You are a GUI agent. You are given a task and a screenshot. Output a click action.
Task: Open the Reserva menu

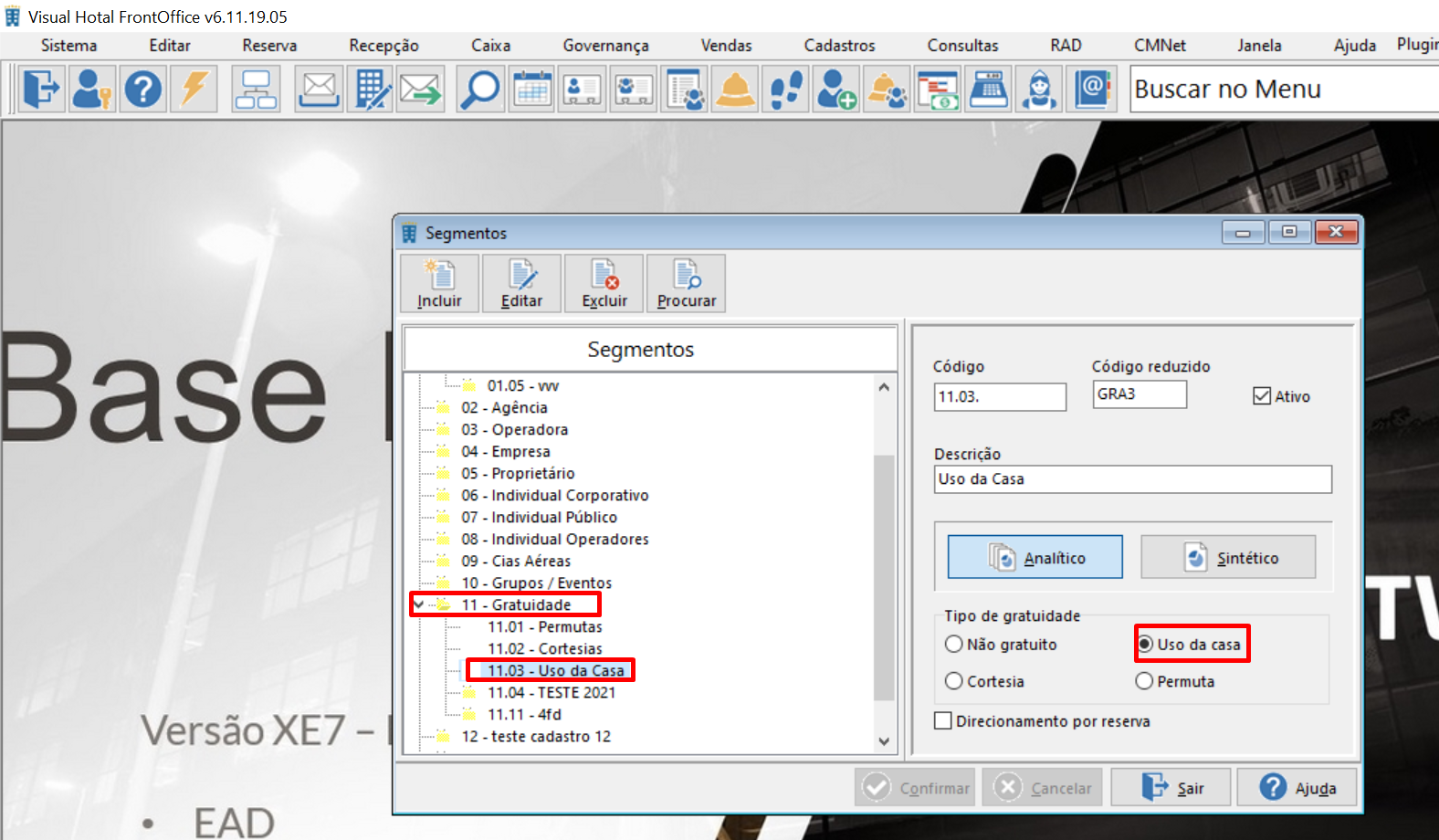tap(269, 46)
